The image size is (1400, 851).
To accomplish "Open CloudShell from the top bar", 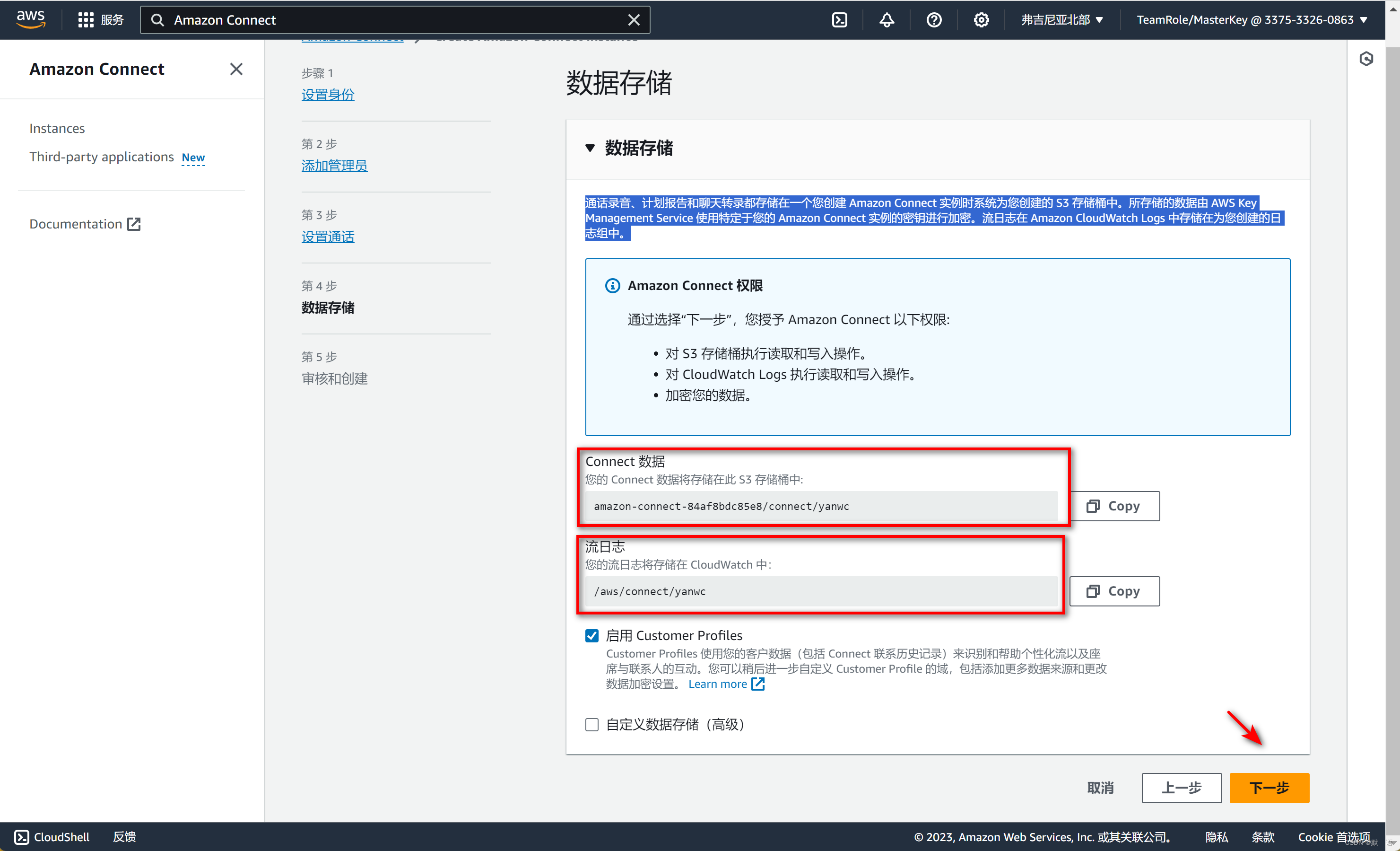I will pyautogui.click(x=839, y=20).
